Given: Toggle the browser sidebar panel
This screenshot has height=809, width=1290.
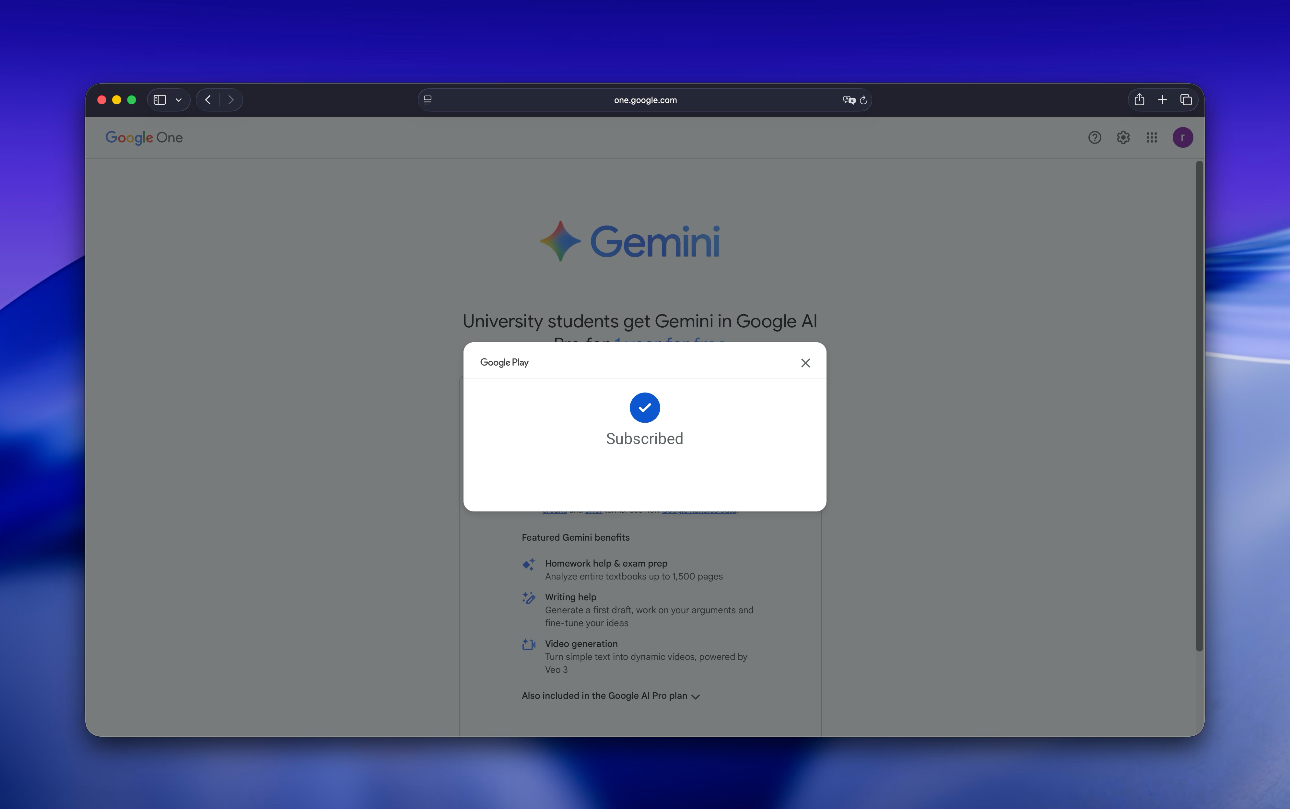Looking at the screenshot, I should coord(159,100).
